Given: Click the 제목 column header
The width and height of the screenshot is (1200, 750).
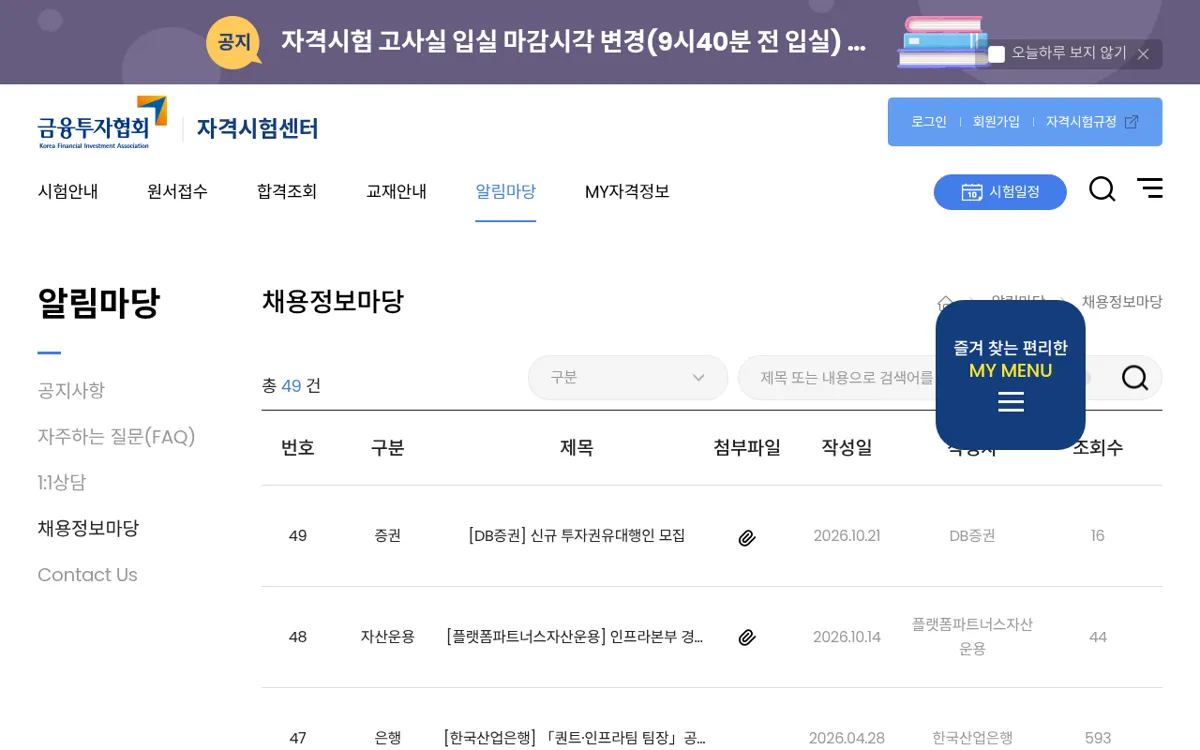Looking at the screenshot, I should point(577,448).
